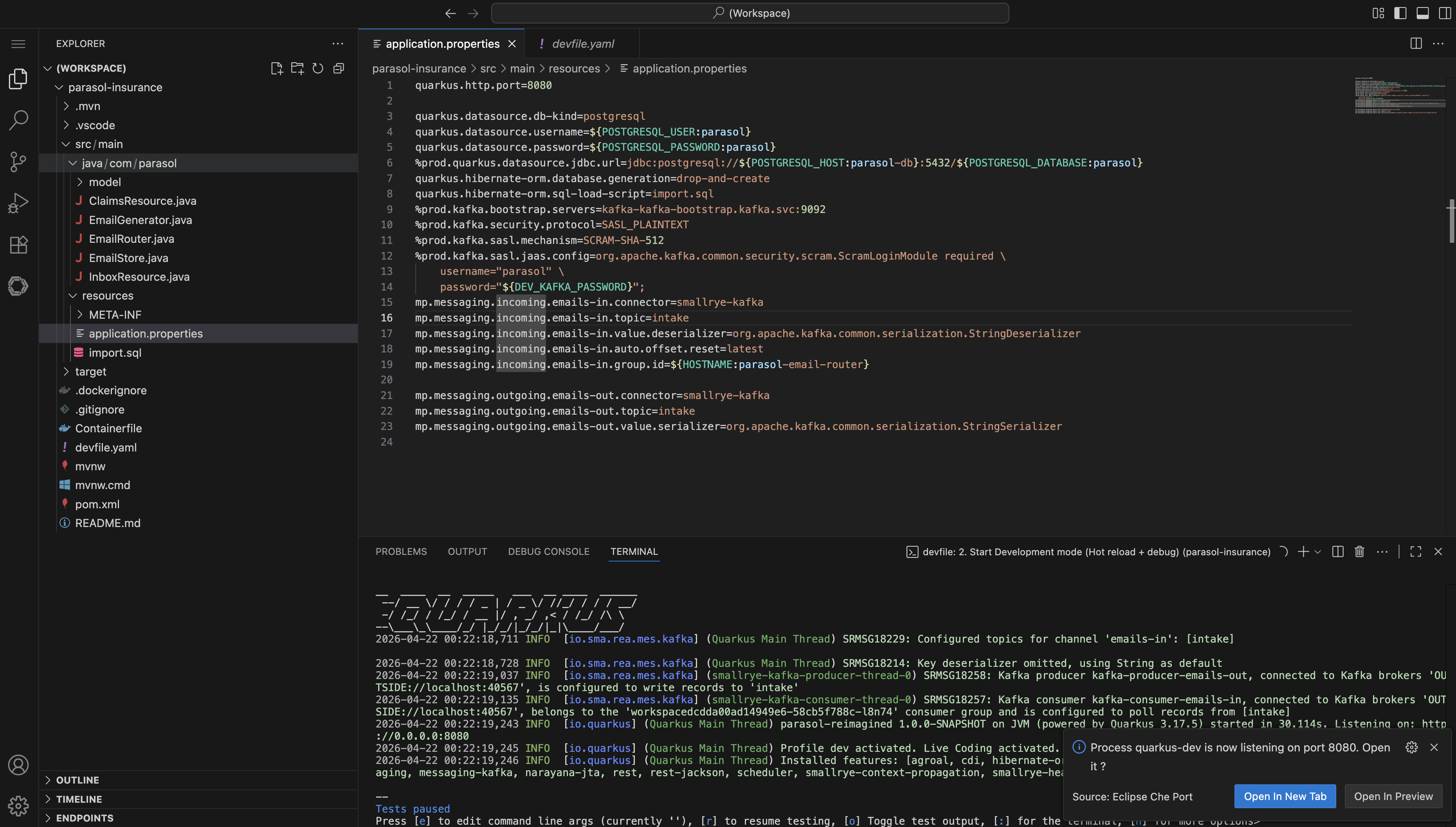Toggle bottom panel layout button

1422,13
